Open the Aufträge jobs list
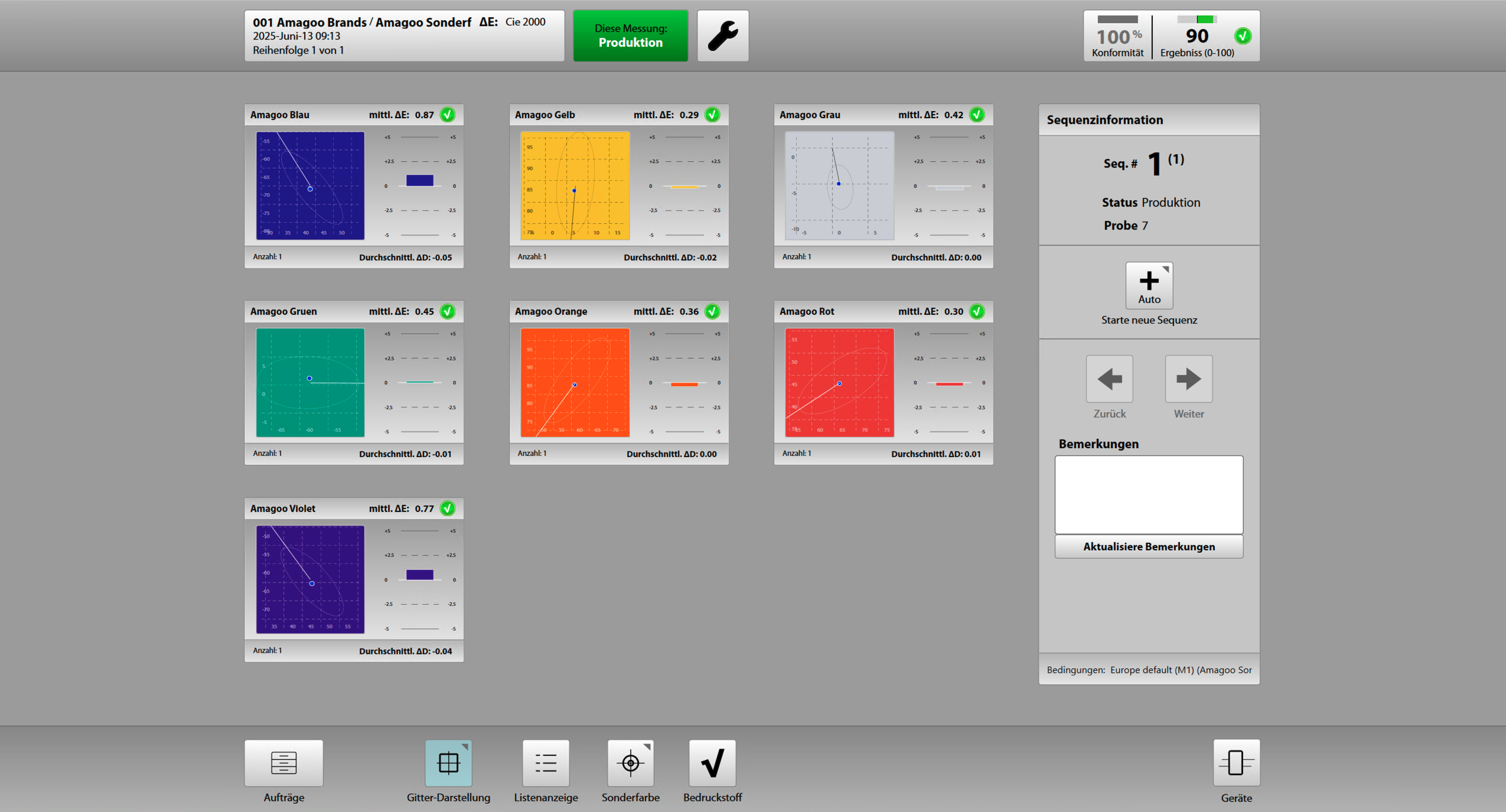 click(283, 762)
